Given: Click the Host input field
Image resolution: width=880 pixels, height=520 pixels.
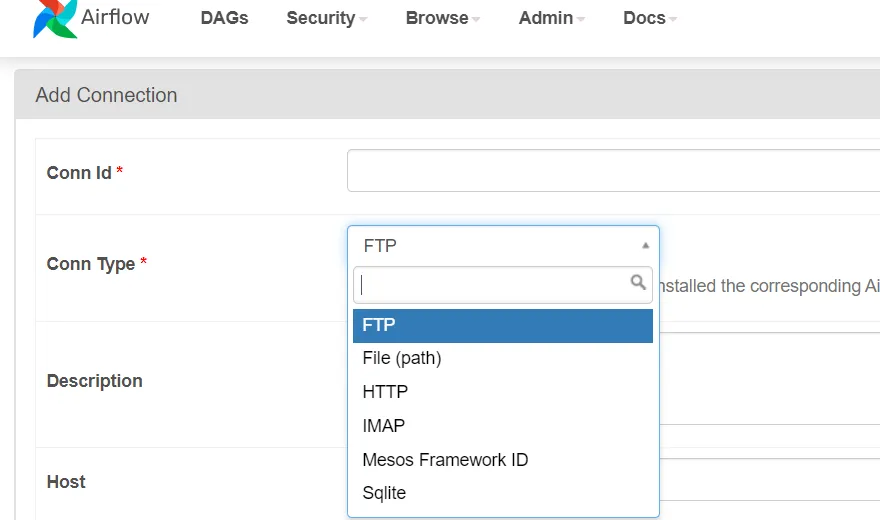Looking at the screenshot, I should (769, 480).
